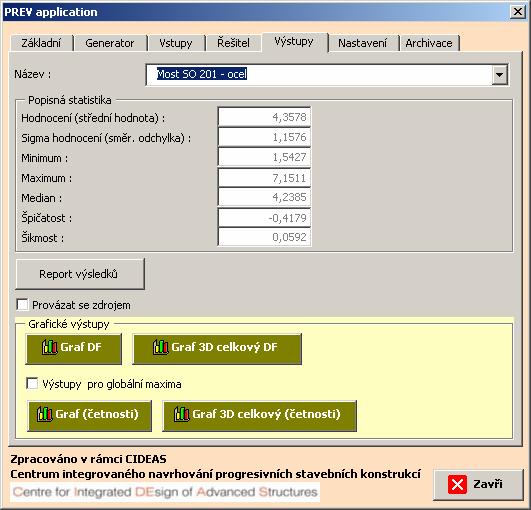Click the Sigma hodnocení field 1,1576
531x510 pixels.
(x=264, y=137)
